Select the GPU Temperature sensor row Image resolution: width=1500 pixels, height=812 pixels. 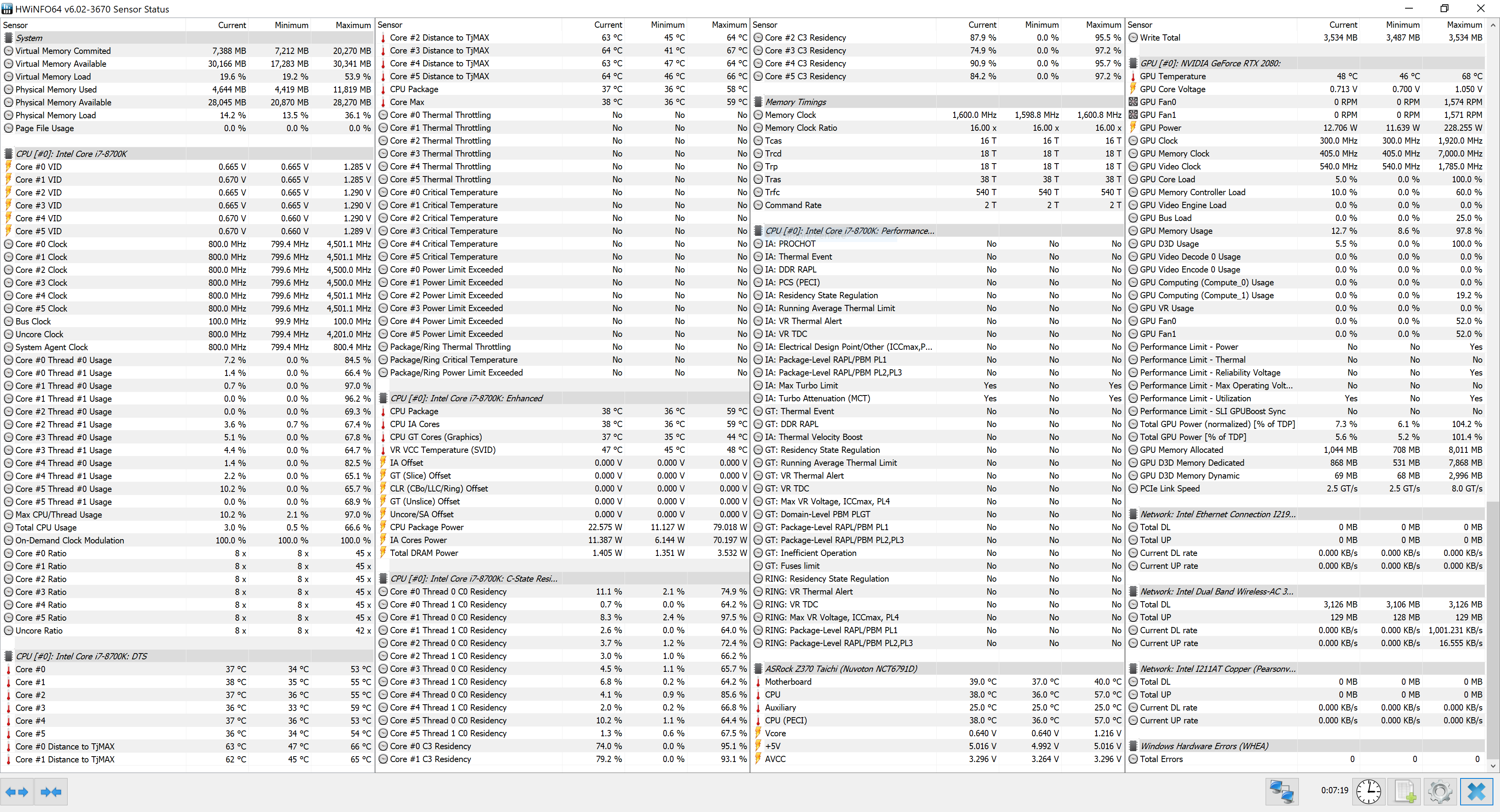coord(1173,76)
